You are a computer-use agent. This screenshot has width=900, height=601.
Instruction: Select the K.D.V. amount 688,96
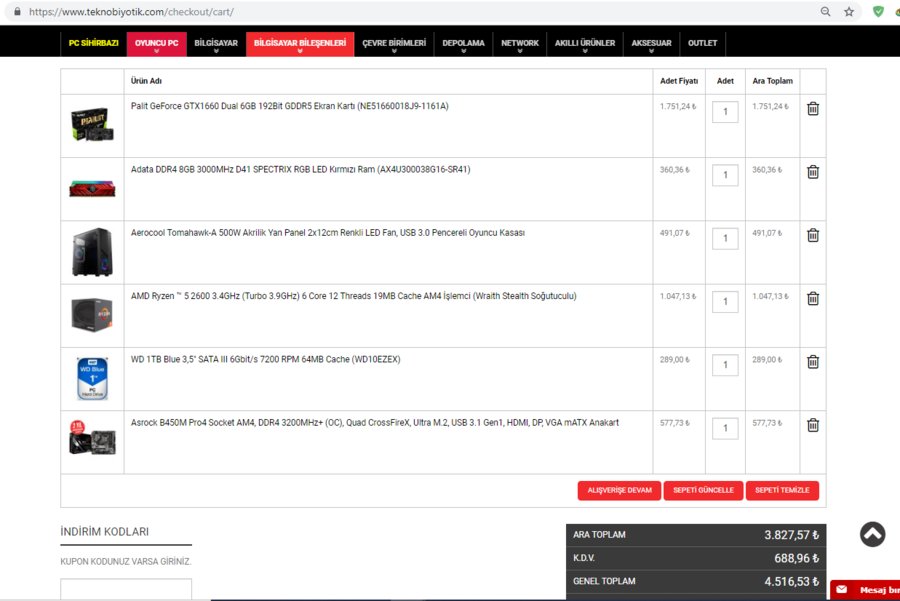coord(797,558)
